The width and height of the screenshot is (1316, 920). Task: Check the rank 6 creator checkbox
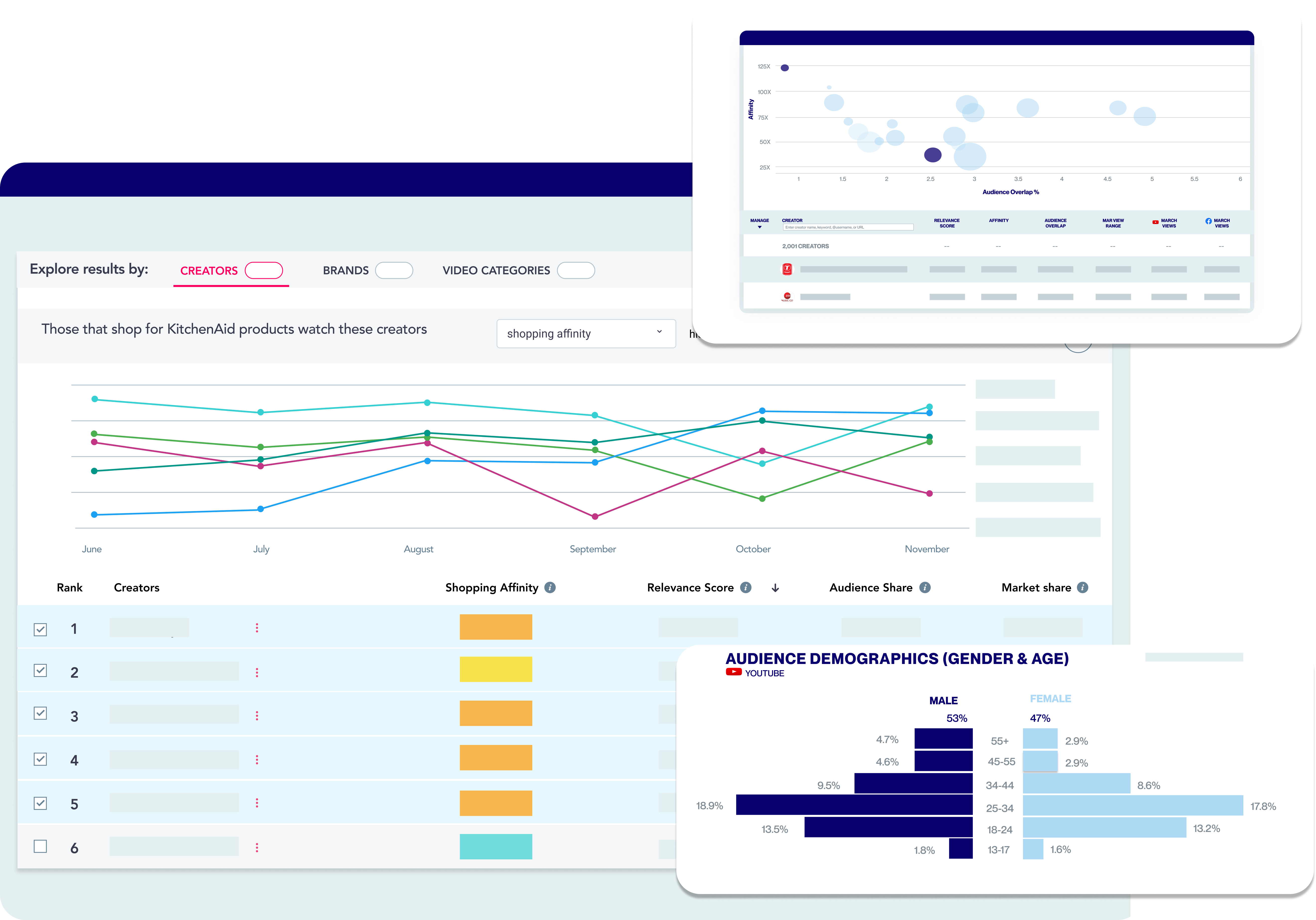[40, 847]
